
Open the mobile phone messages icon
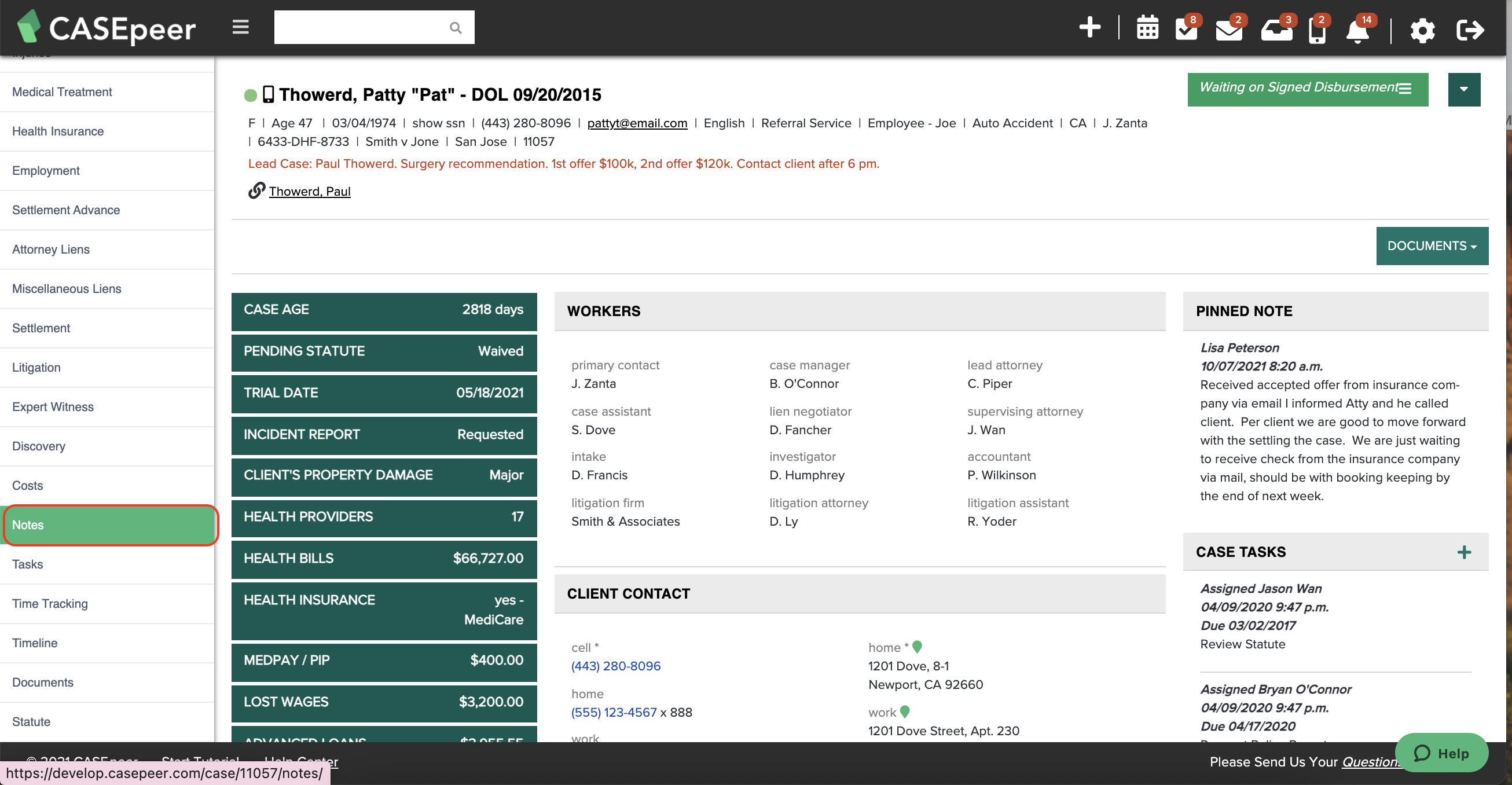point(1317,30)
